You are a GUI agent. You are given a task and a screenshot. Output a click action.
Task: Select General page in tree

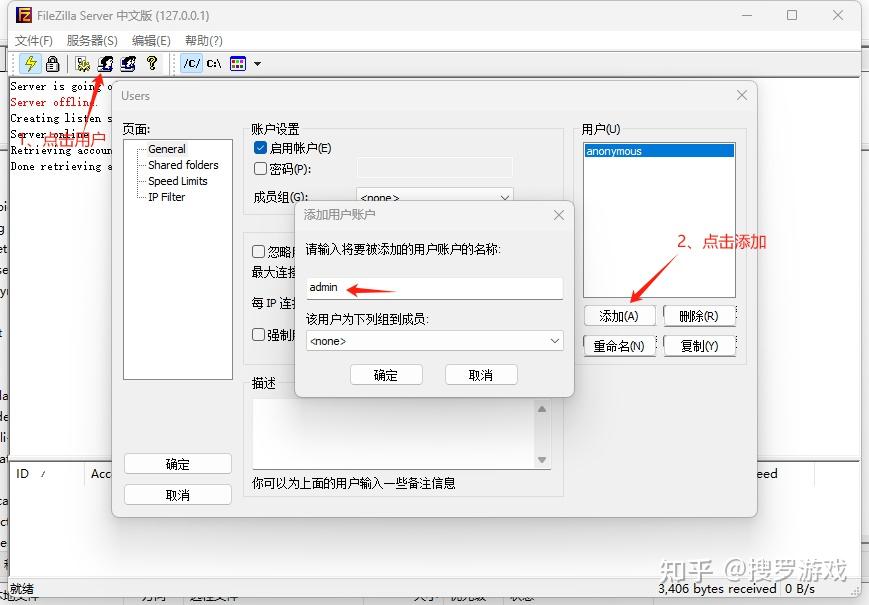(166, 149)
